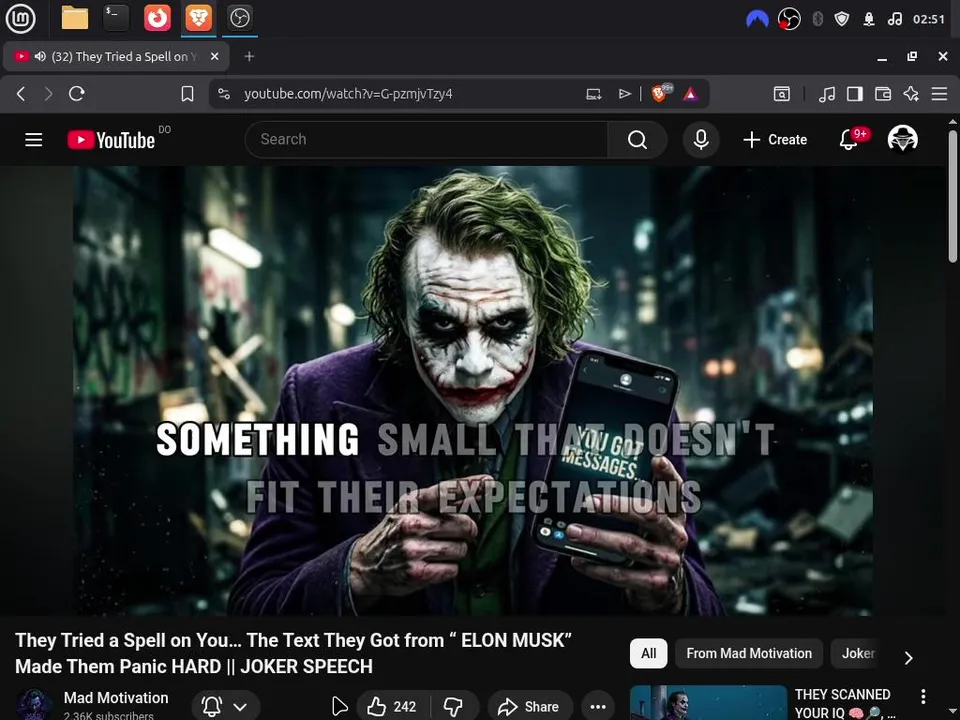This screenshot has height=720, width=960.
Task: Open the Linux Mint start menu
Action: coord(20,18)
